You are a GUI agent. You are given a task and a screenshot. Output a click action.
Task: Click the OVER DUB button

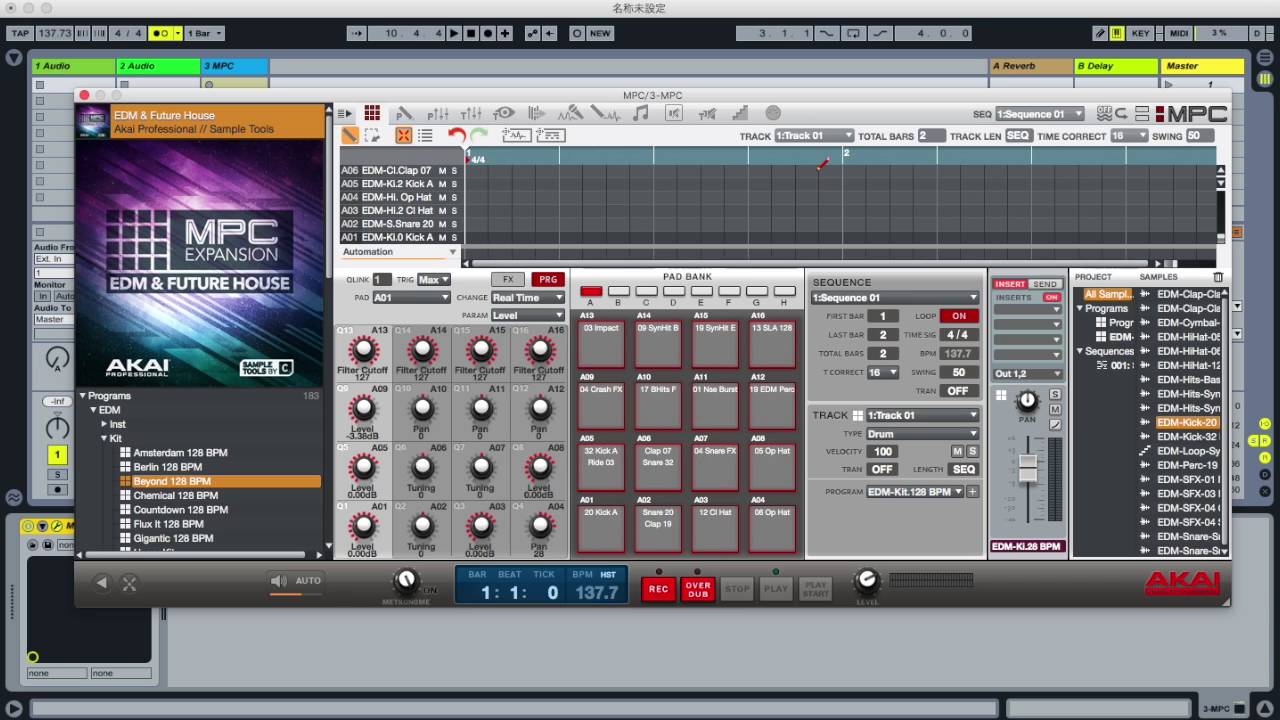(x=698, y=589)
